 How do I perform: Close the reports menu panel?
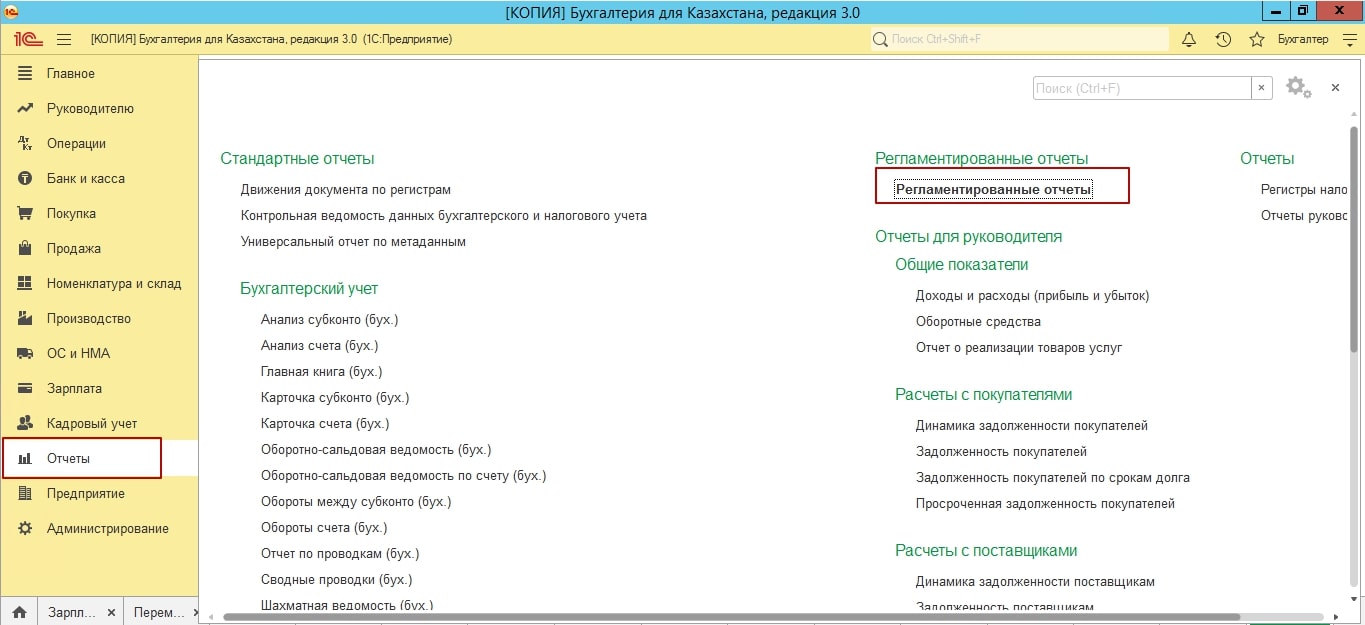(x=1335, y=88)
